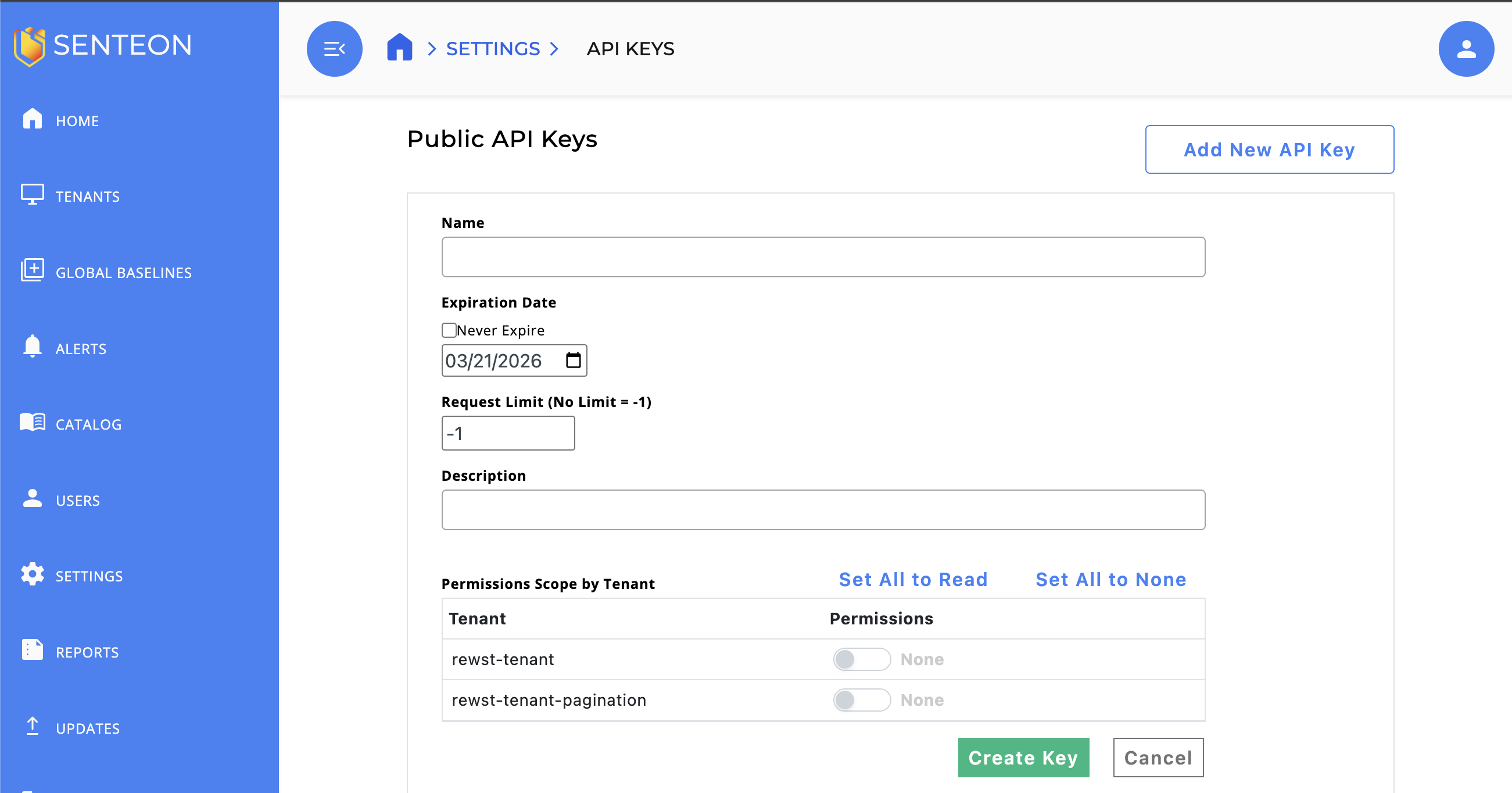Open Alerts via the bell icon

pyautogui.click(x=33, y=347)
